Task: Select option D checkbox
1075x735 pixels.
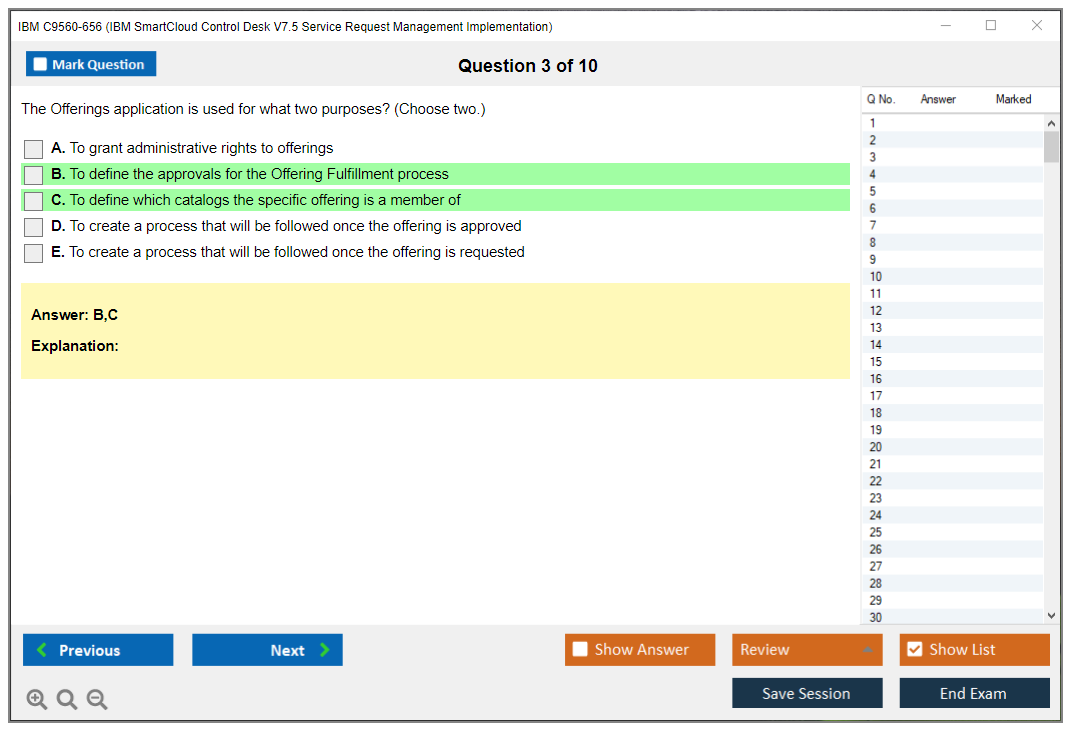Action: click(x=34, y=227)
